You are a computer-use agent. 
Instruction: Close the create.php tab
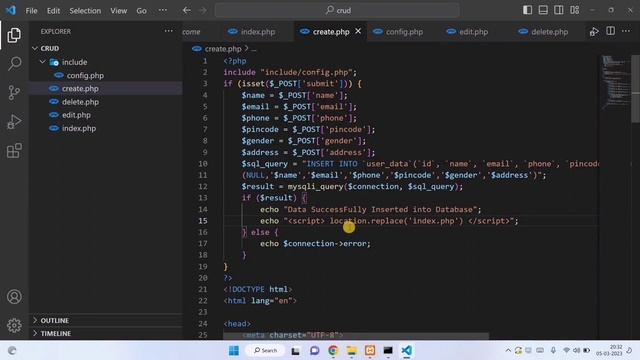coord(358,31)
